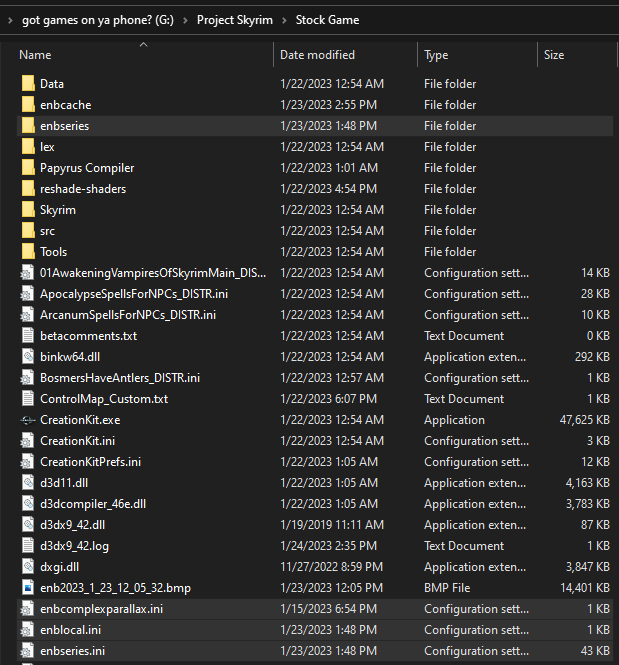The height and width of the screenshot is (665, 619).
Task: Click the ControlMap_Custom.txt document icon
Action: click(x=28, y=399)
